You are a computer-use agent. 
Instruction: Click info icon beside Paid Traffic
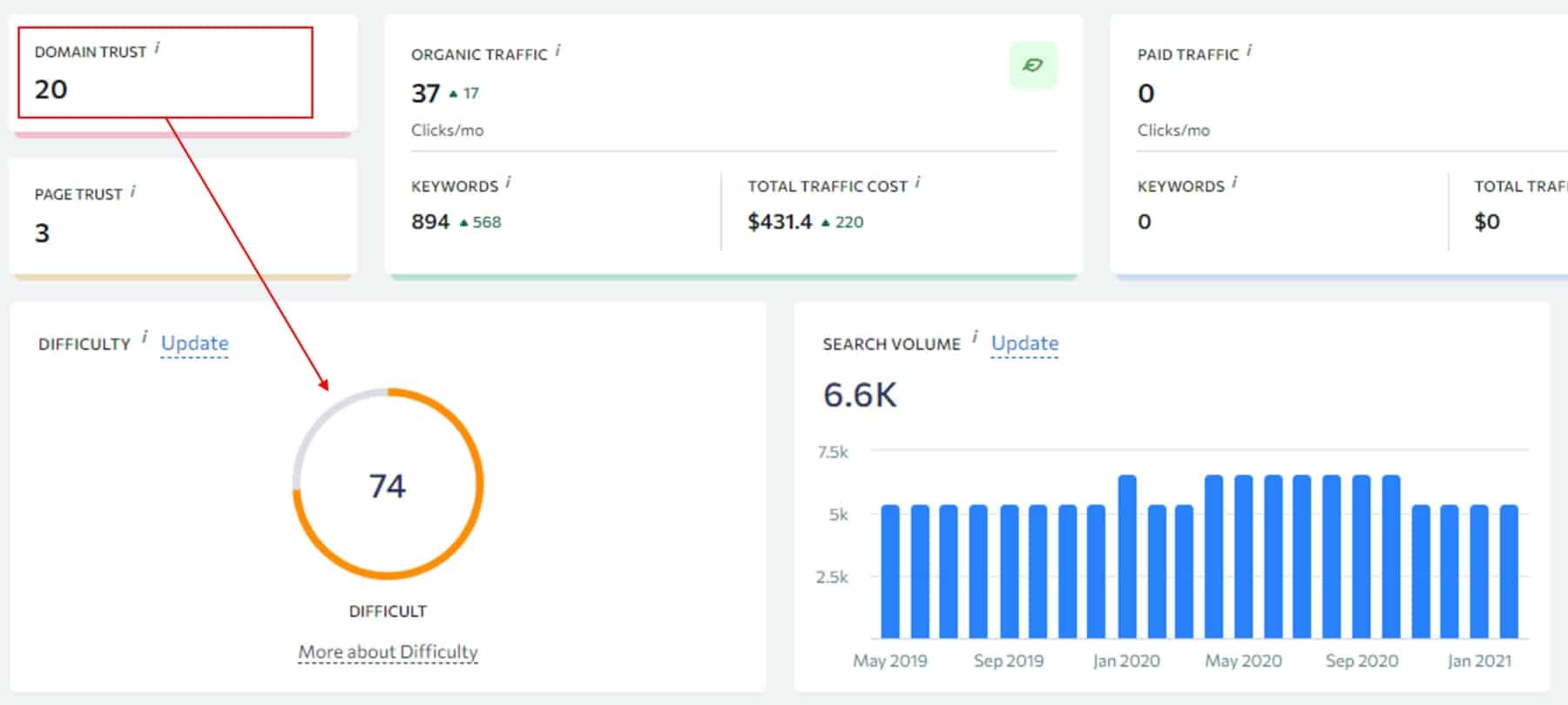(x=1248, y=51)
